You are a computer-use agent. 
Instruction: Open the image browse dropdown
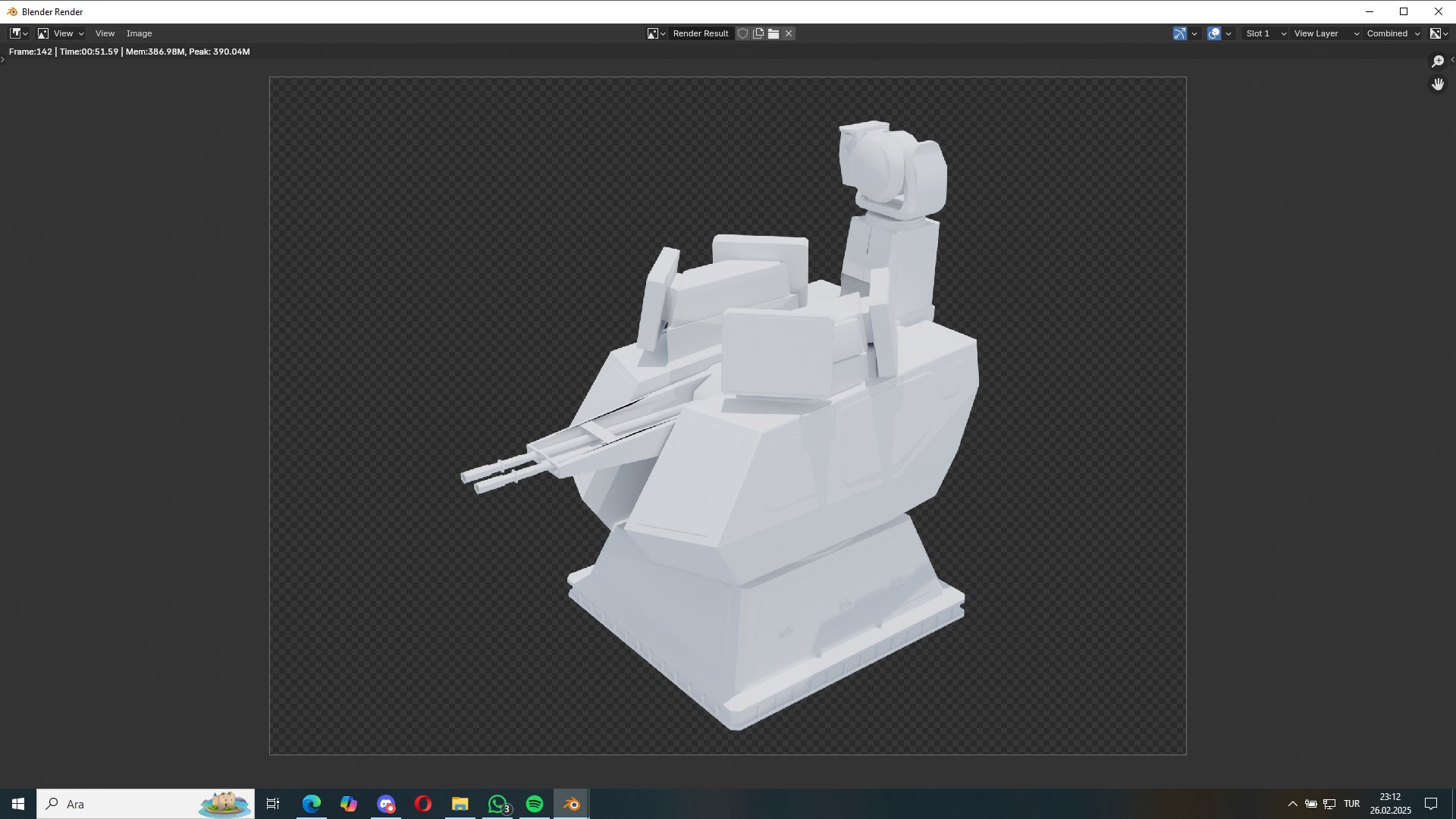[656, 33]
